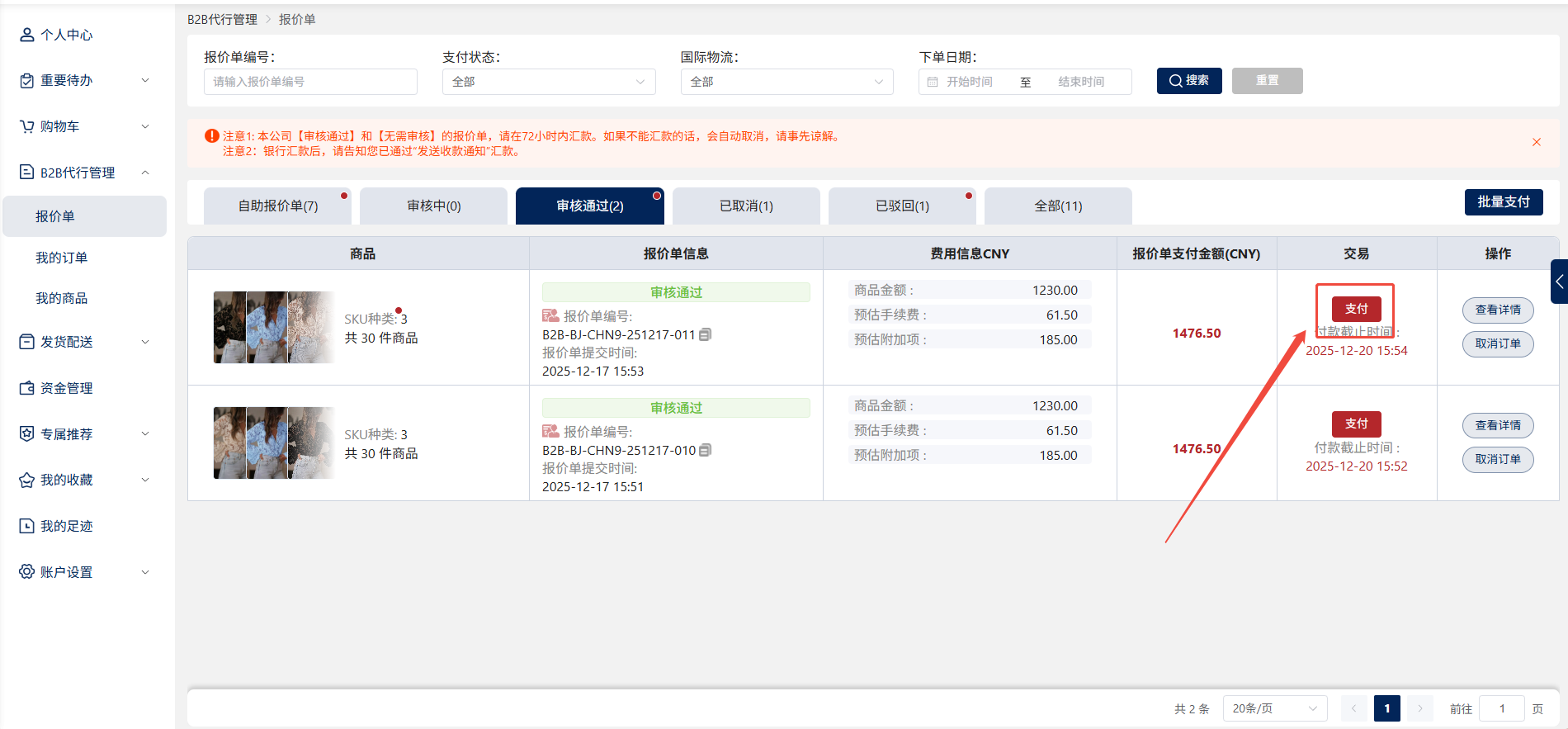Select page 1 in pagination

pos(1387,708)
